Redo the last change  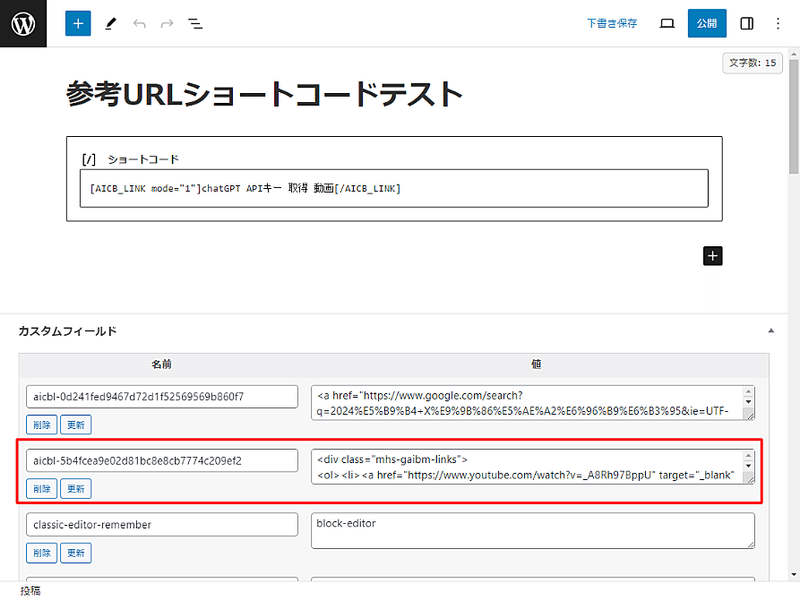click(167, 23)
